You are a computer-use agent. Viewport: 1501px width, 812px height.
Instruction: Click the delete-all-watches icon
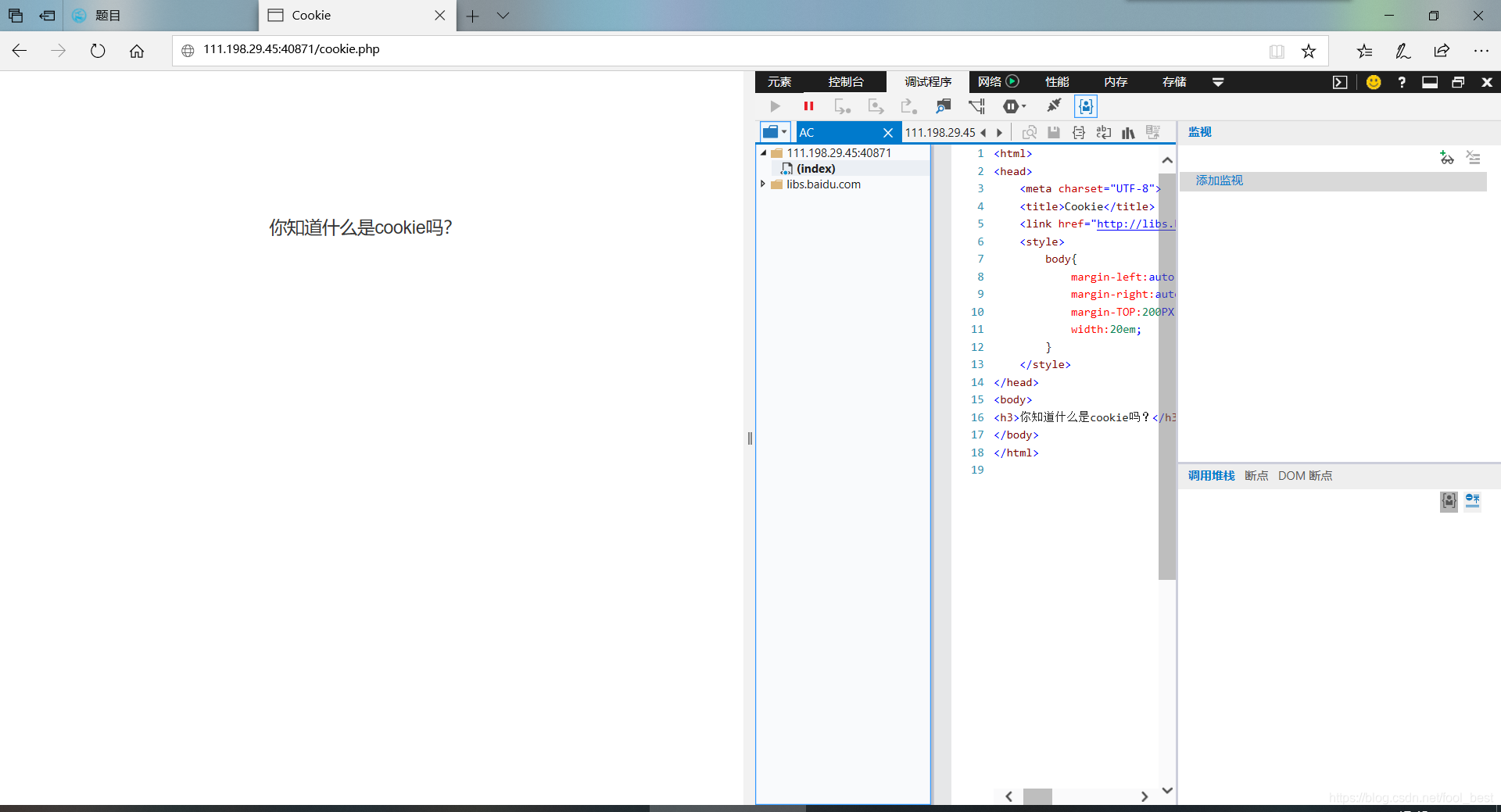point(1473,158)
